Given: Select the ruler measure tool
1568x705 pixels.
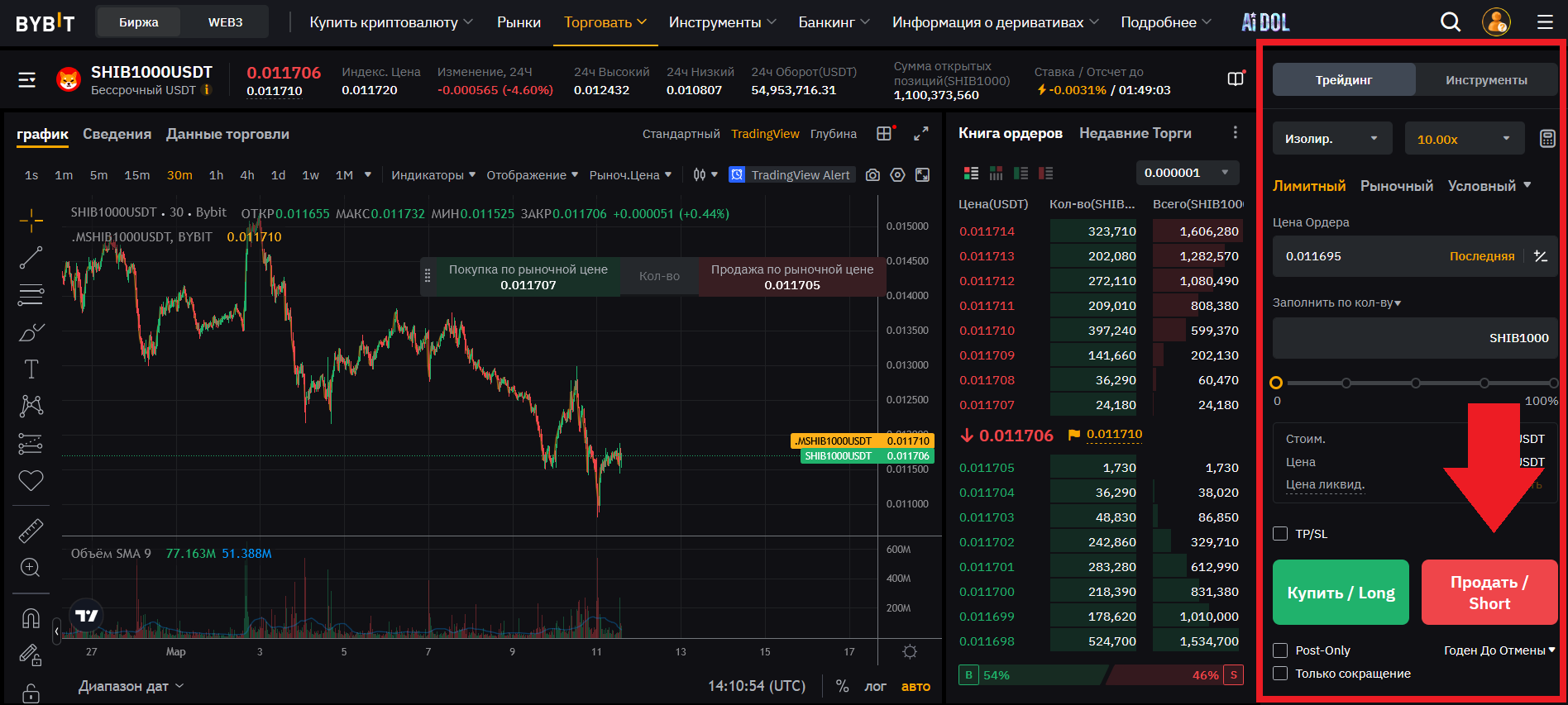Looking at the screenshot, I should pos(31,531).
